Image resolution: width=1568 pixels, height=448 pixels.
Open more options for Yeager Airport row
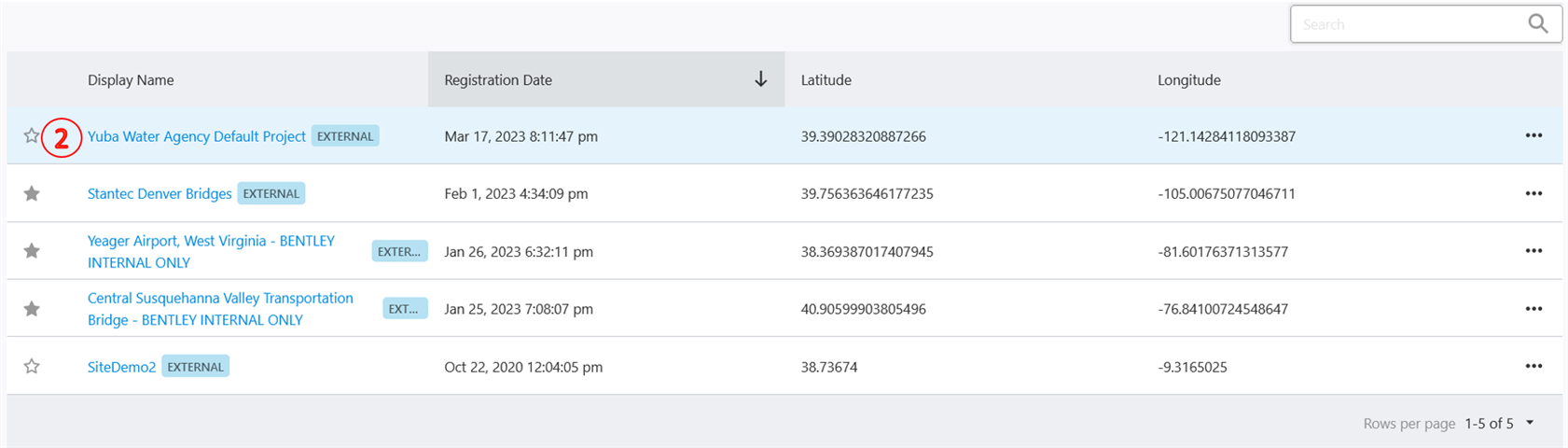1533,251
